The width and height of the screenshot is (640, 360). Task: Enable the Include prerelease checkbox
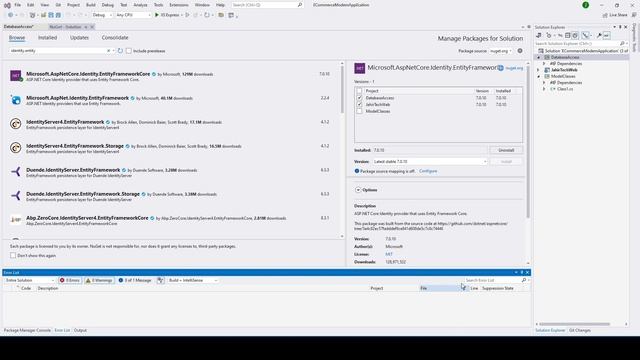click(x=129, y=51)
